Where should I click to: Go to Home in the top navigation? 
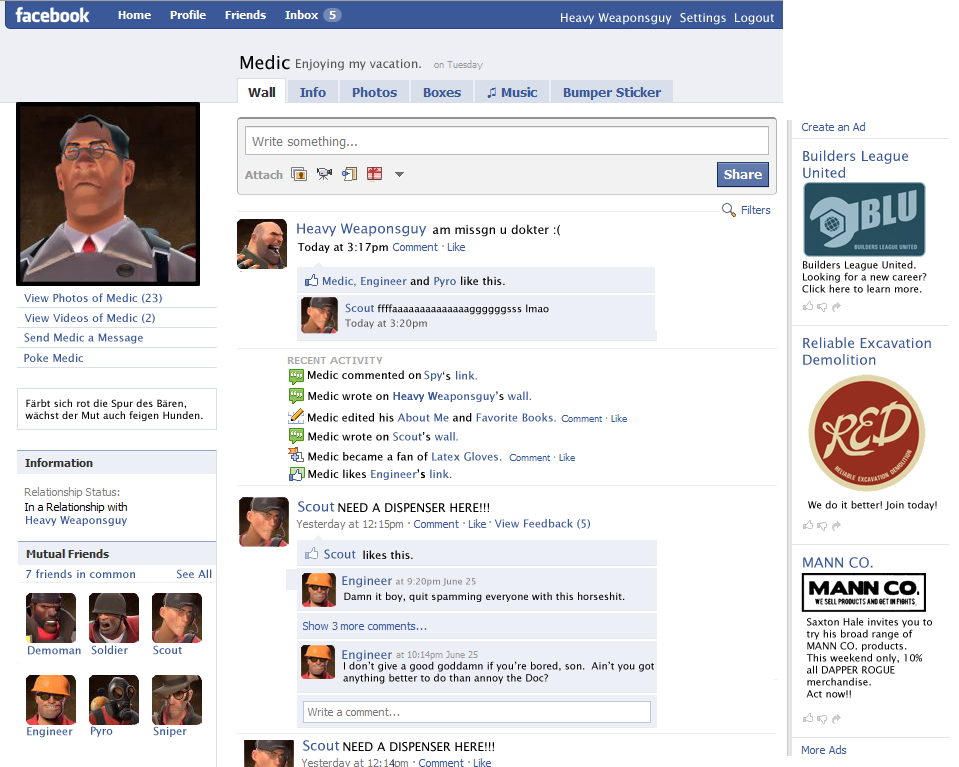pos(135,15)
